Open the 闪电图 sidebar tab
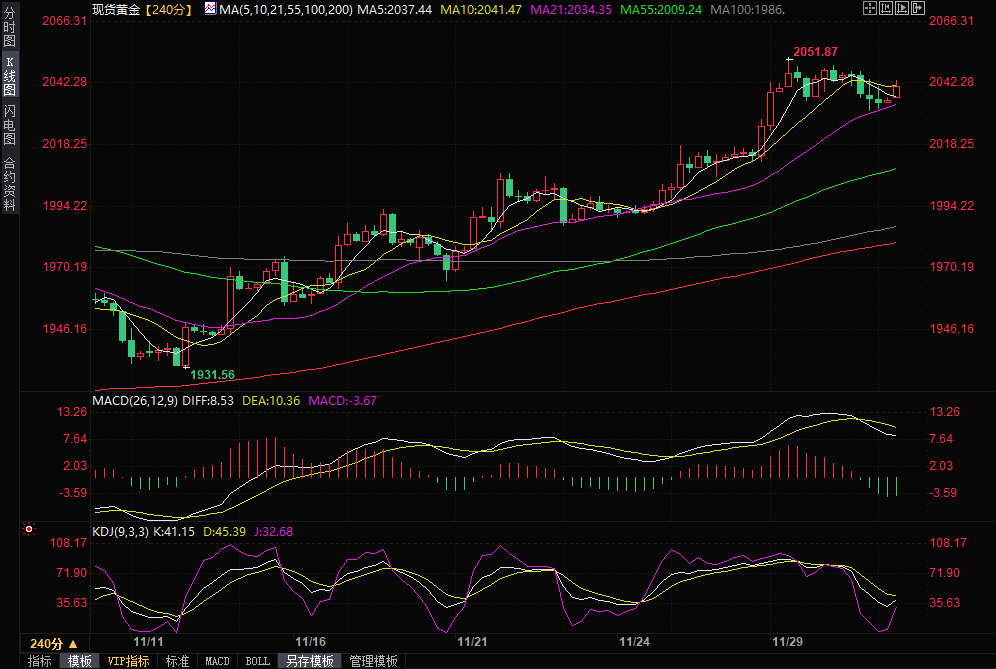996x669 pixels. coord(9,125)
